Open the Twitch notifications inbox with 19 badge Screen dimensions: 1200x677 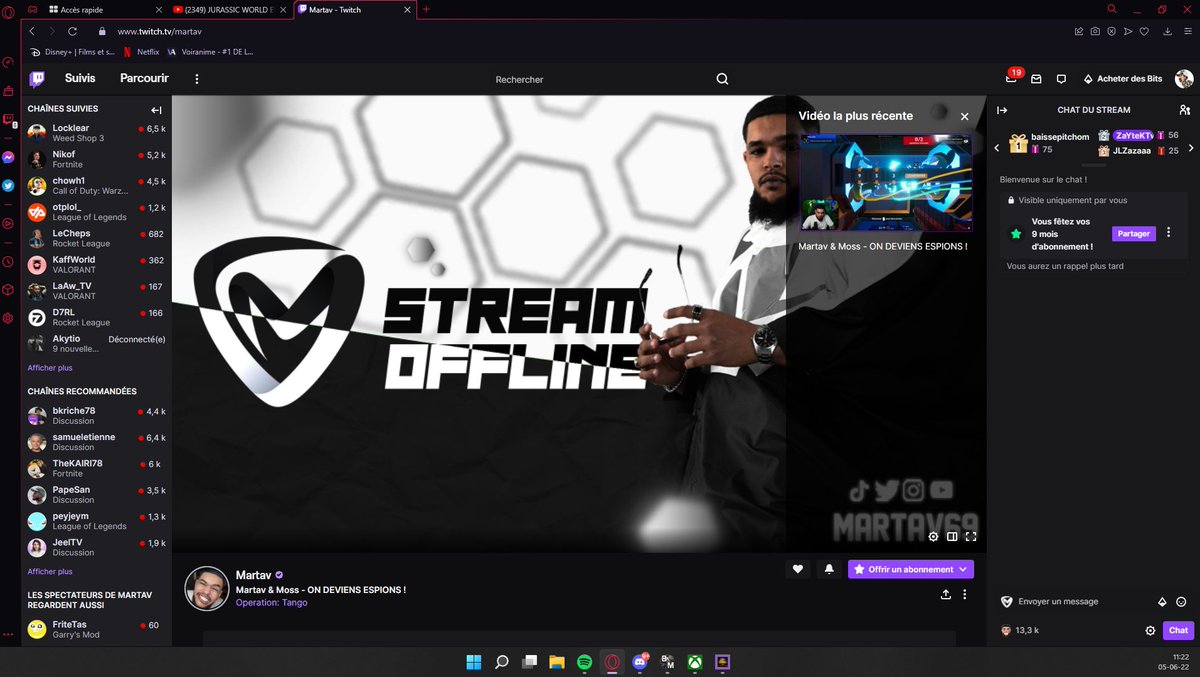[x=1012, y=78]
